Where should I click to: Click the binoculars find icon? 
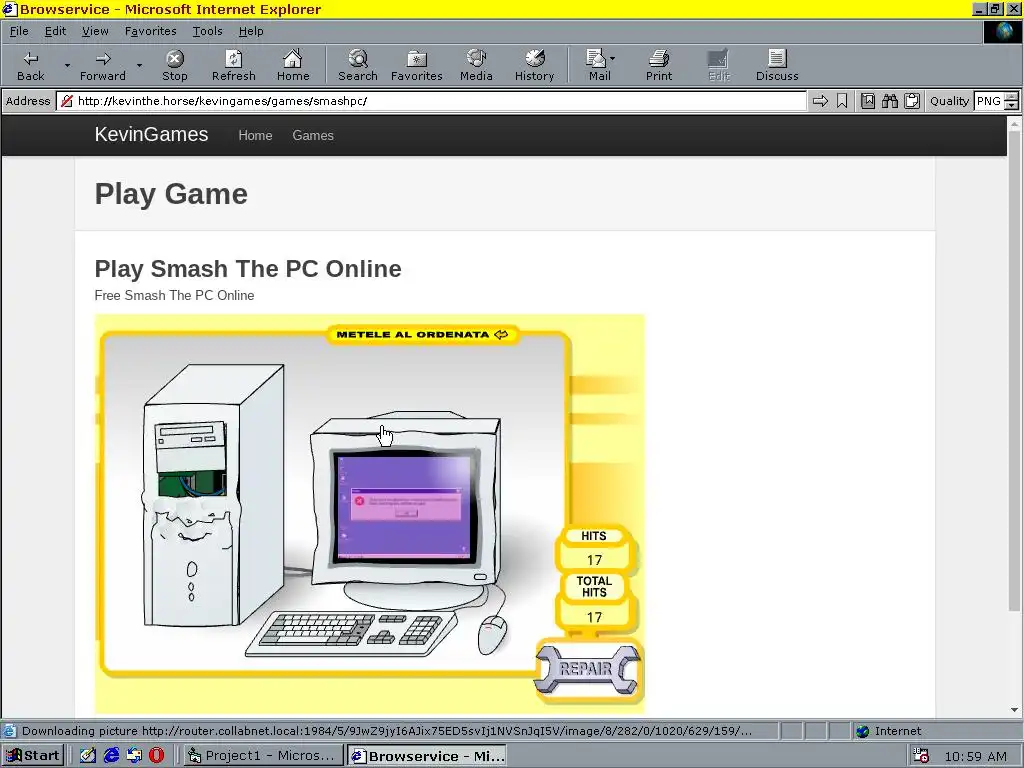[889, 101]
